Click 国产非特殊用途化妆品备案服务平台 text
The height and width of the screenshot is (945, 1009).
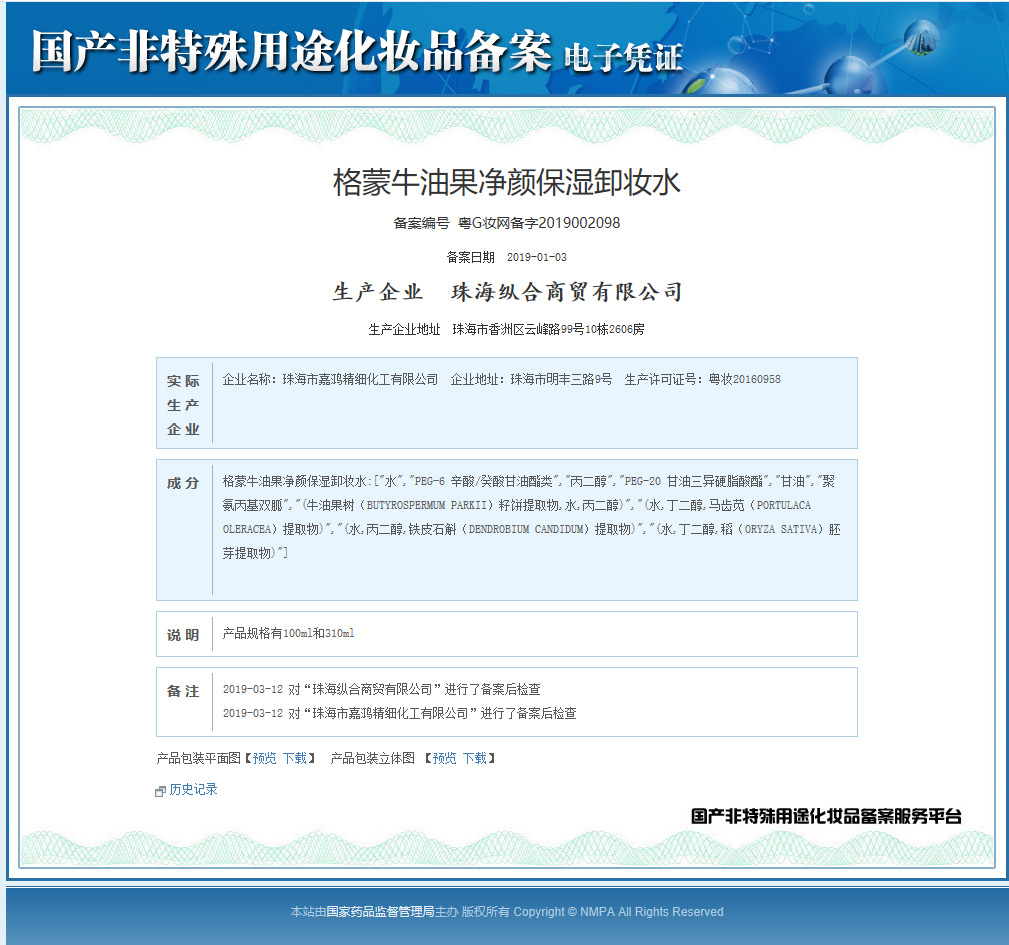[x=826, y=816]
